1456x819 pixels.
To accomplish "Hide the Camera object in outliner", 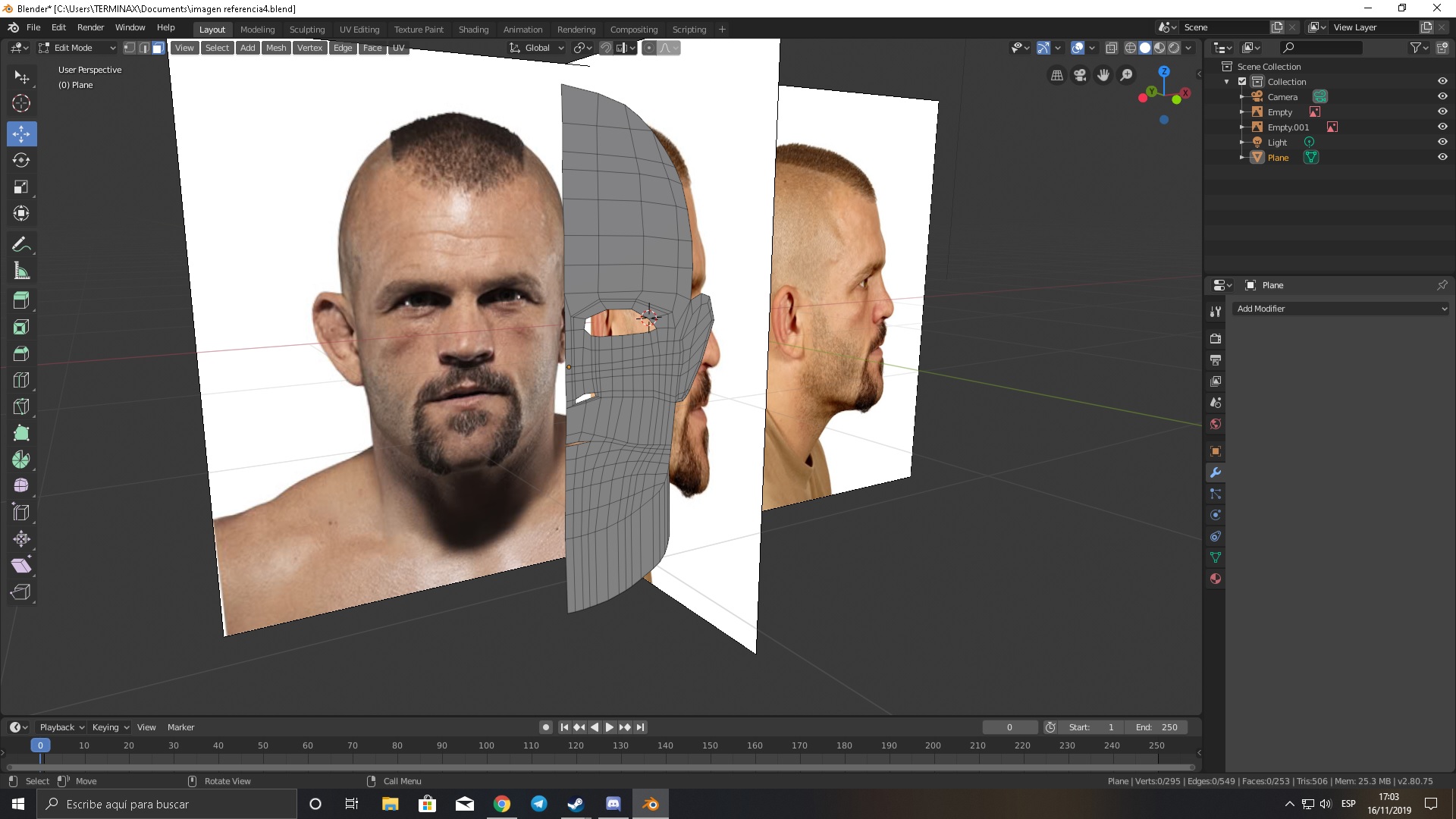I will [1442, 96].
